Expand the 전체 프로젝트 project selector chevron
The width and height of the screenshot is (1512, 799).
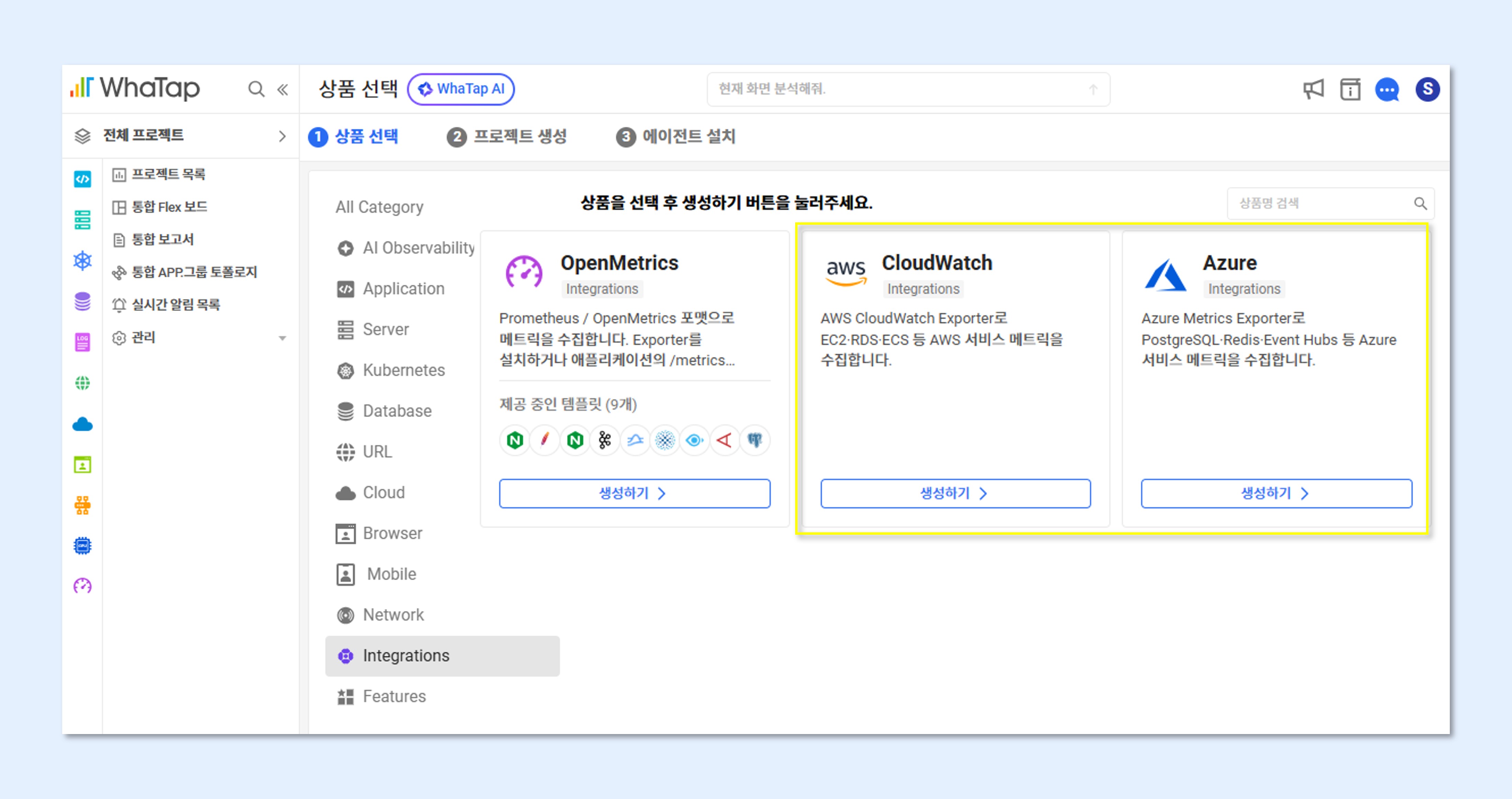282,136
